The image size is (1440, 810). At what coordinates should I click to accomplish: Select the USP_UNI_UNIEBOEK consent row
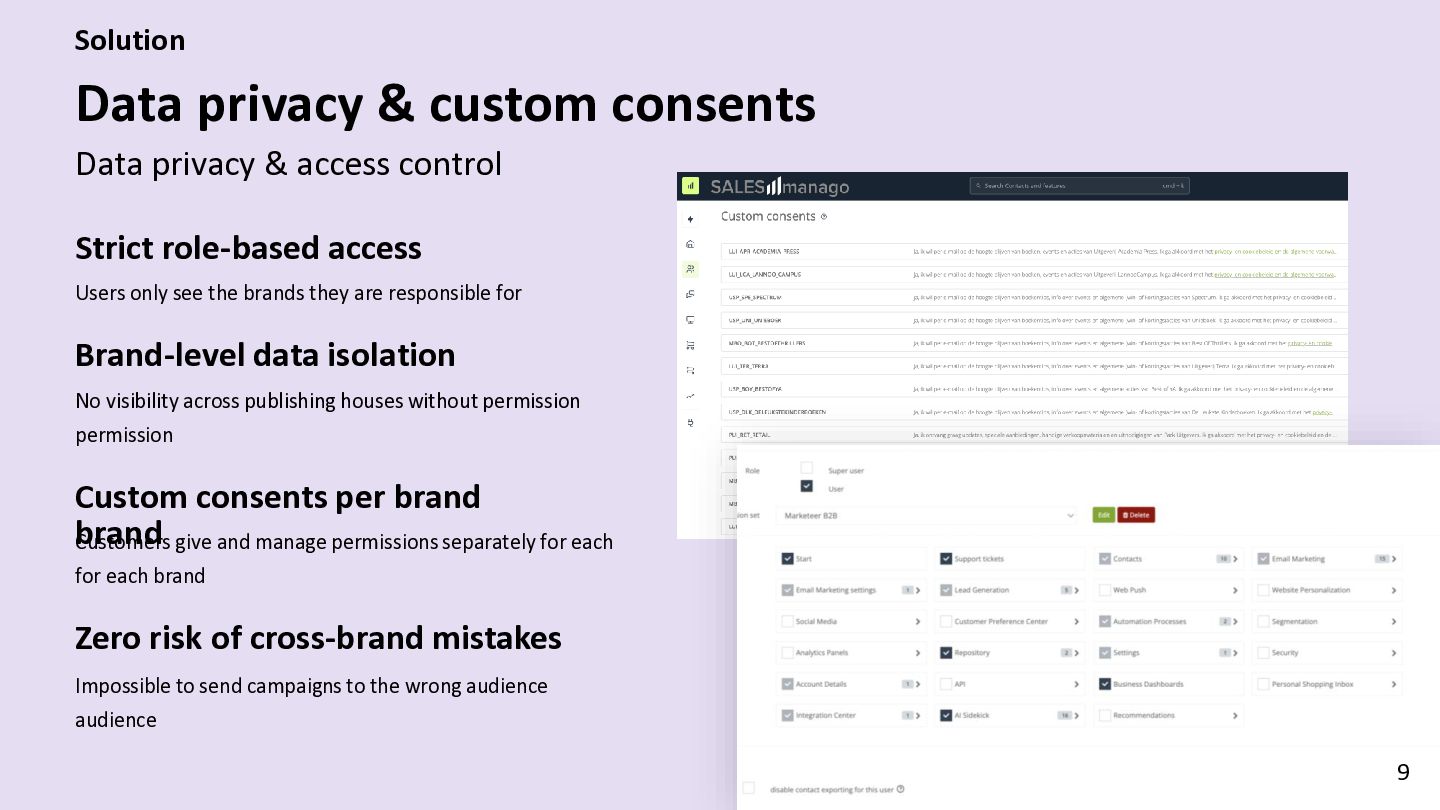point(1034,320)
